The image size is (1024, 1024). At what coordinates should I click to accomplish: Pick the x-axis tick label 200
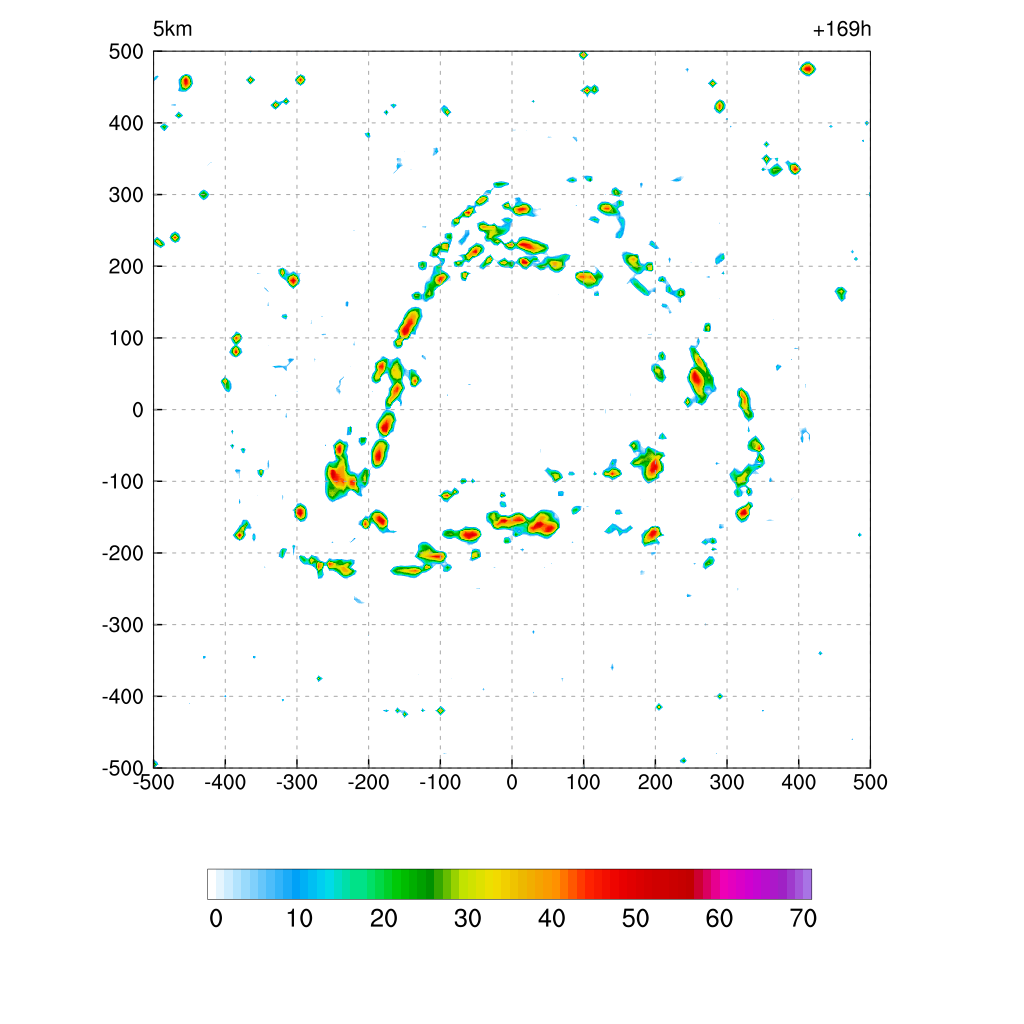click(655, 782)
